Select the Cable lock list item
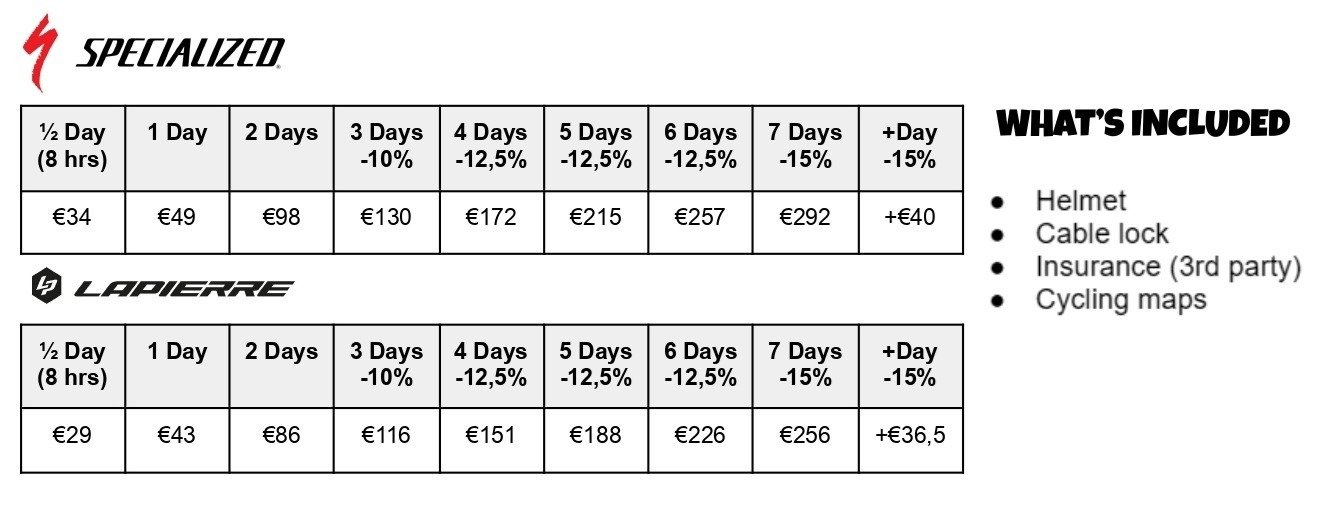 coord(1101,234)
